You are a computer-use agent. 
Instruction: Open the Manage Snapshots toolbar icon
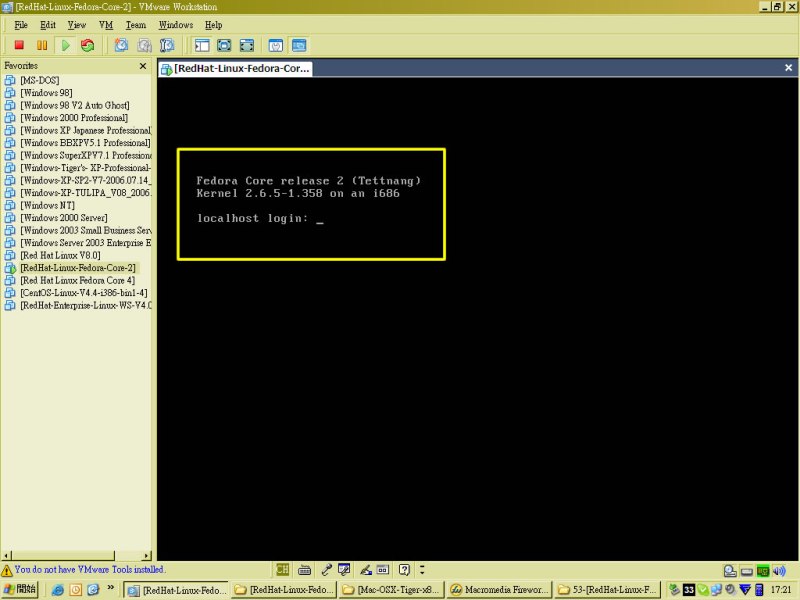click(x=167, y=45)
